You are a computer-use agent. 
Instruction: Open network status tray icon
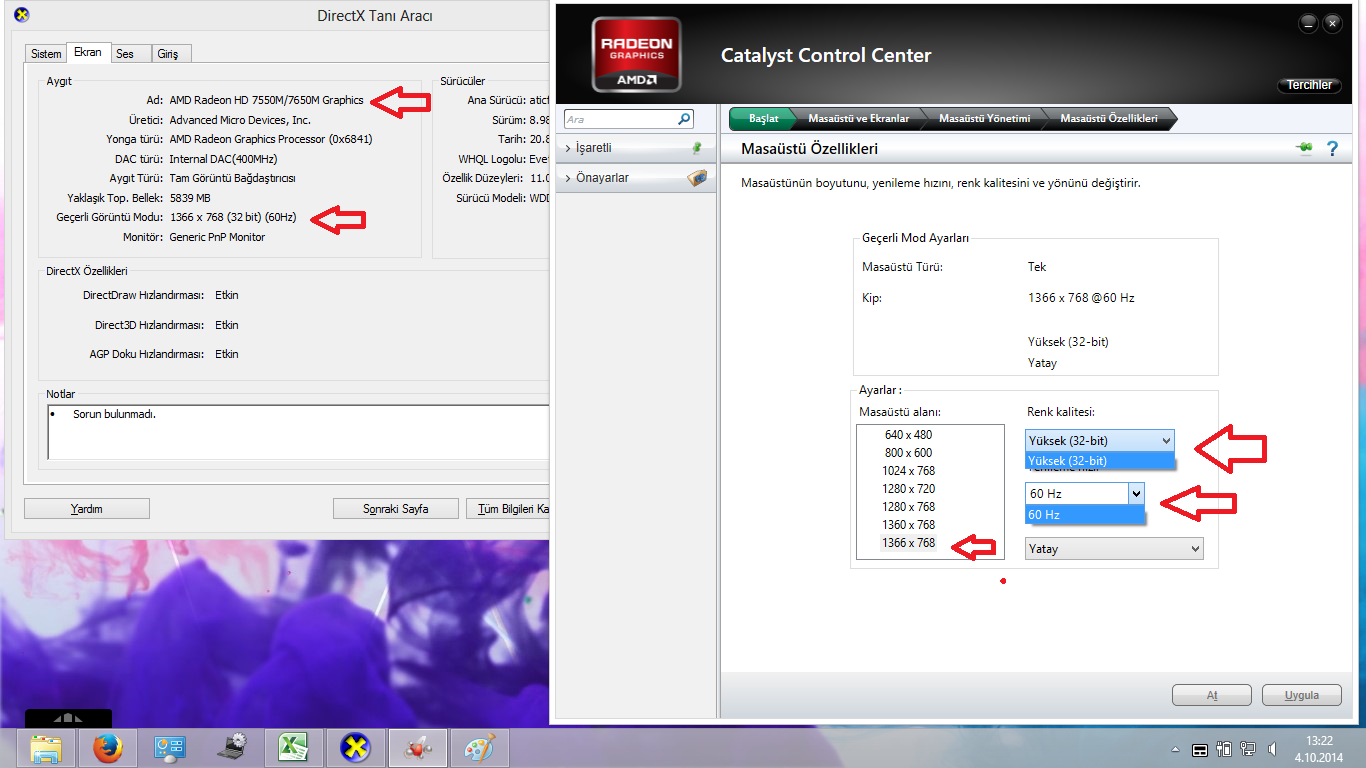(1248, 748)
